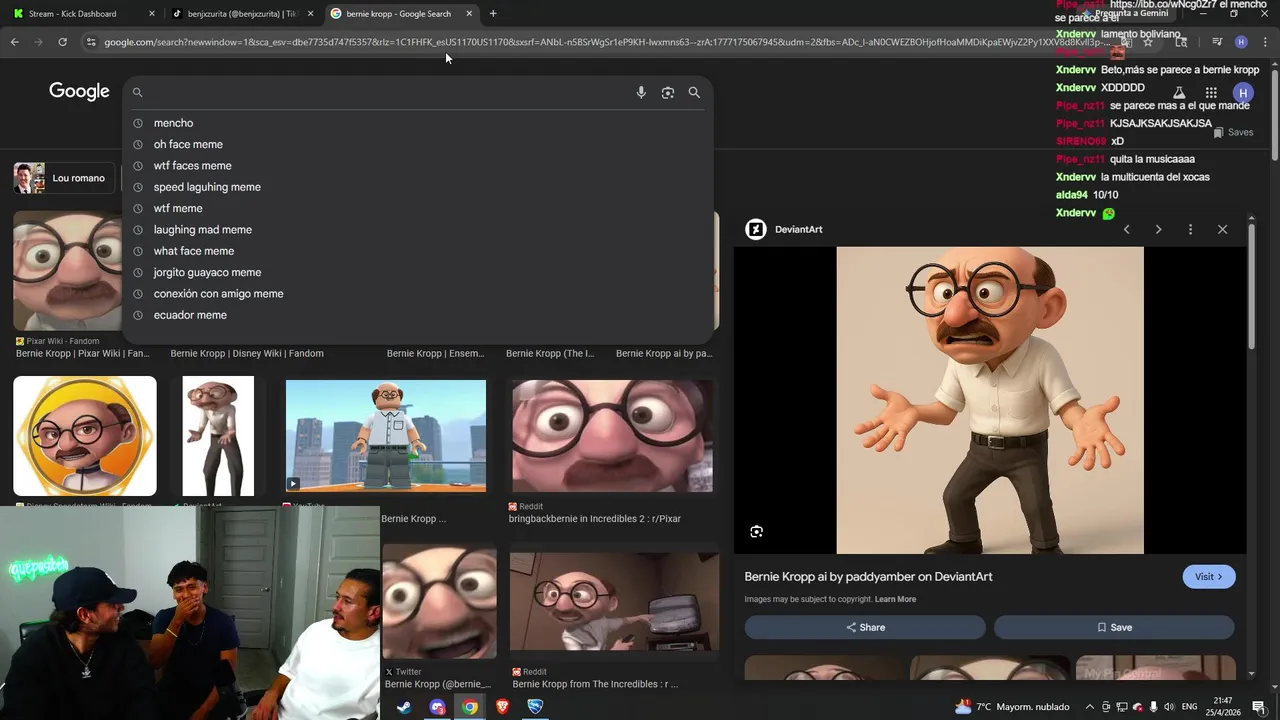Open Rocket League from the taskbar
The image size is (1280, 720).
[x=535, y=707]
